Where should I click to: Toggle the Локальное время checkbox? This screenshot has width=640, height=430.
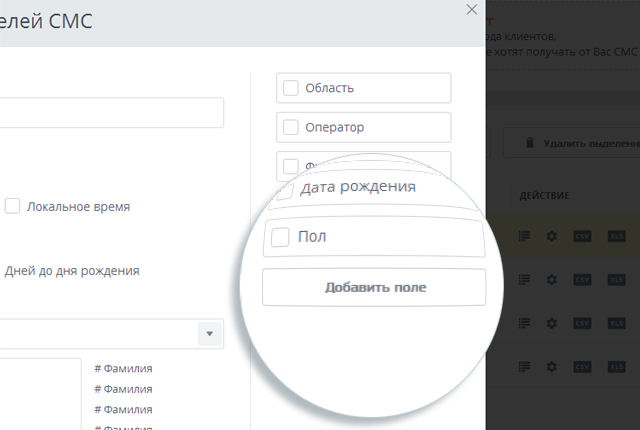[12, 206]
